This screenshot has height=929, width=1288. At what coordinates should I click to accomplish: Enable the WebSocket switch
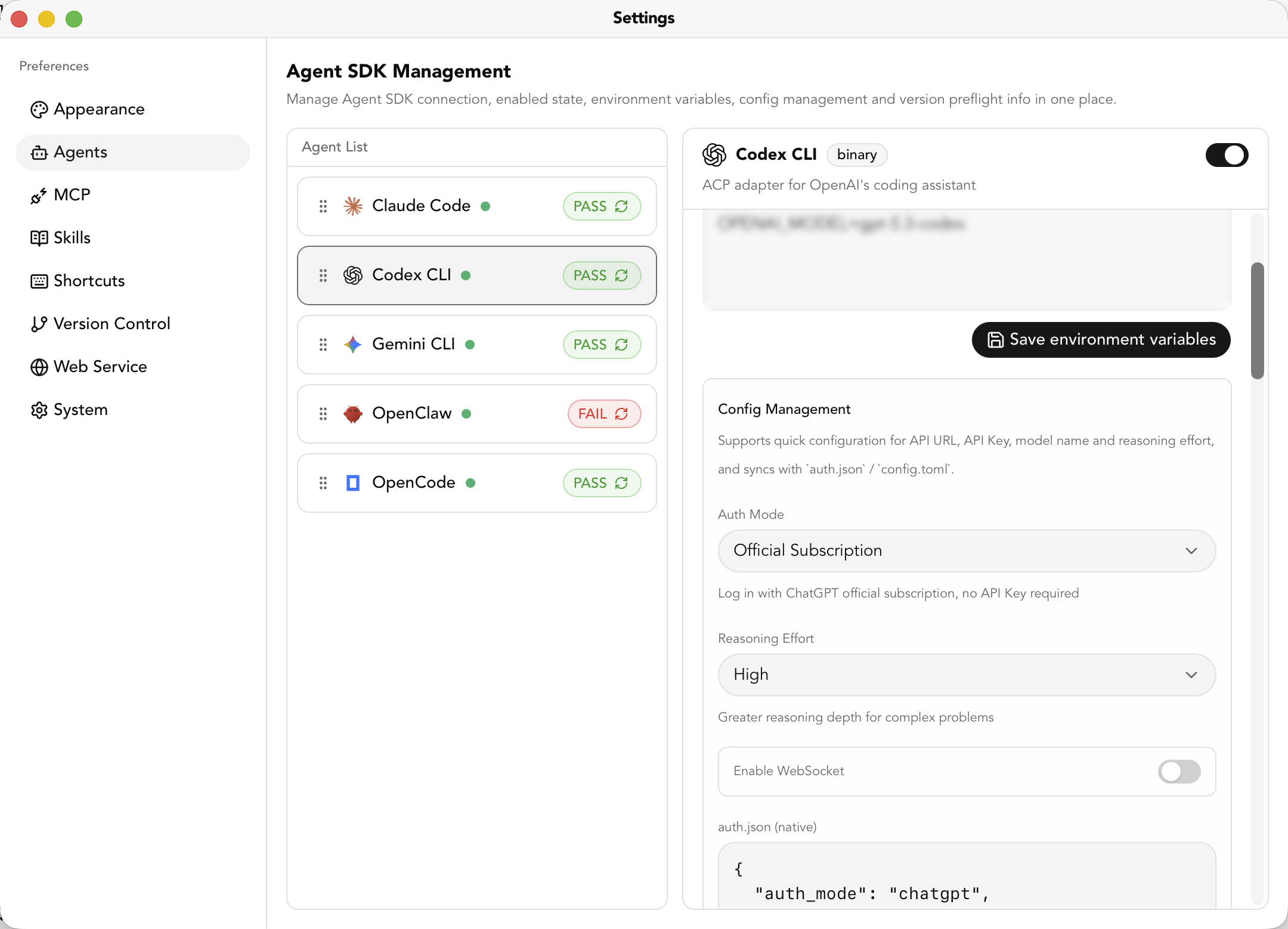pyautogui.click(x=1179, y=772)
